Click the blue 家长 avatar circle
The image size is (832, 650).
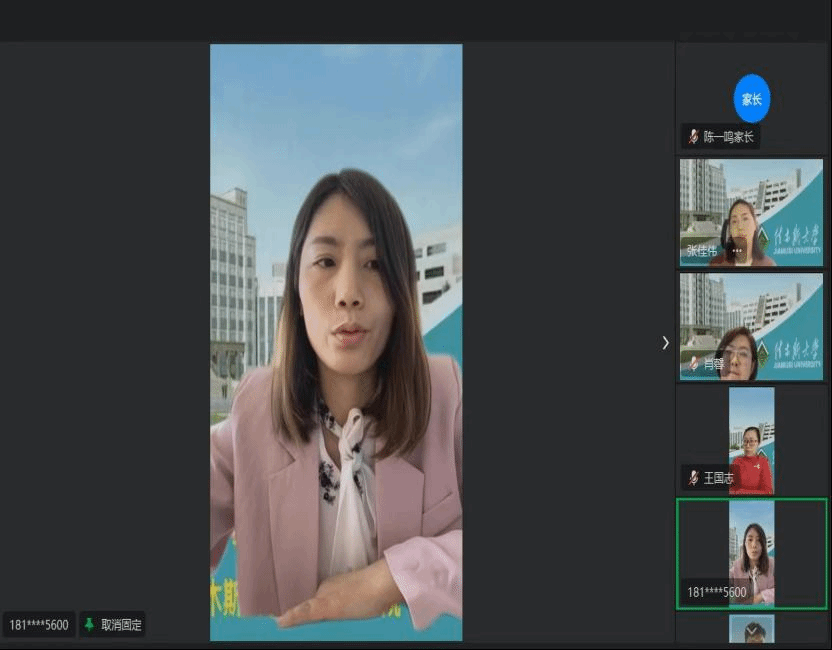(x=751, y=99)
